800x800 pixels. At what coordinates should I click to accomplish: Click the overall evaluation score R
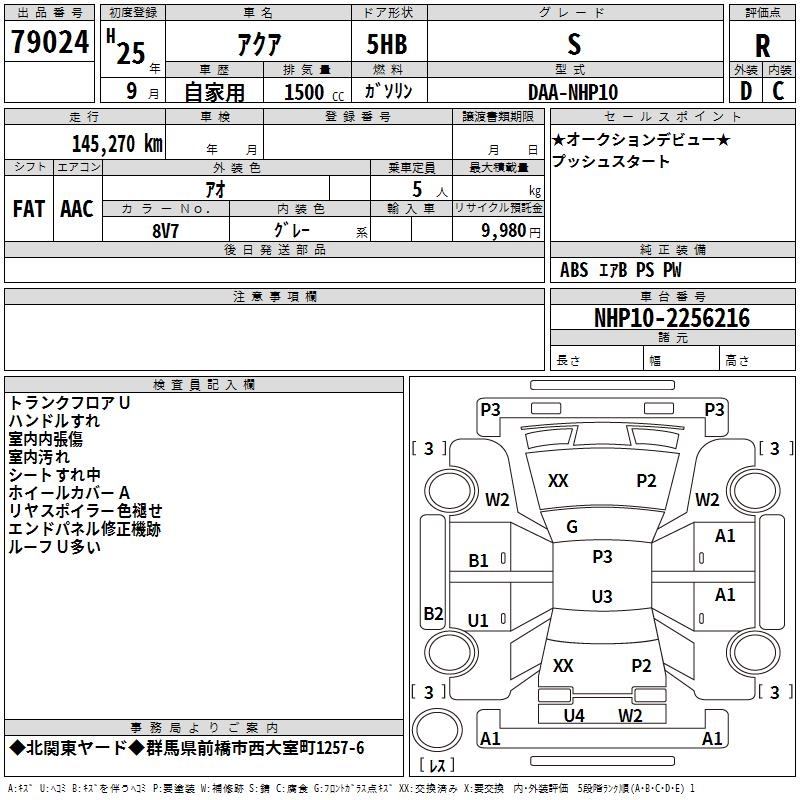pyautogui.click(x=762, y=46)
